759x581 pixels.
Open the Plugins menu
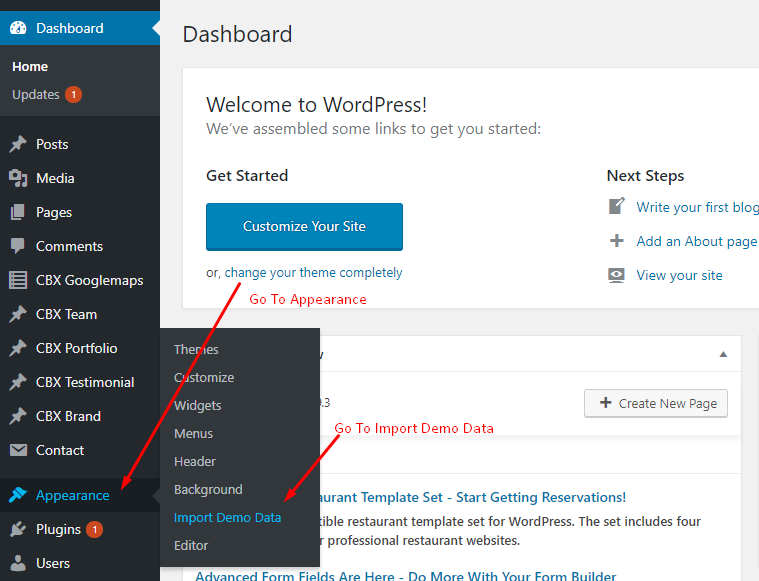[80, 529]
